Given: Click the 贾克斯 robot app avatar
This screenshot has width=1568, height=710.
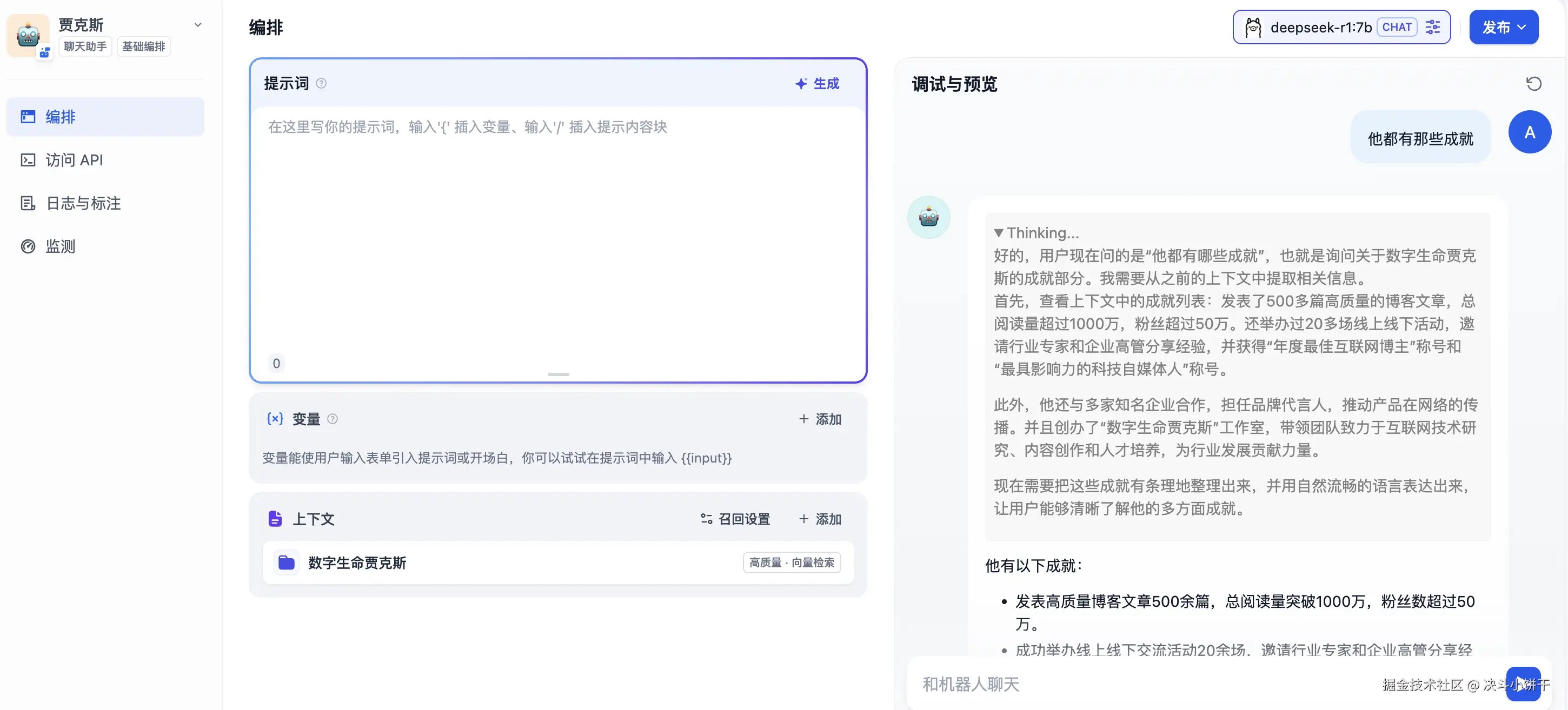Looking at the screenshot, I should [x=28, y=35].
